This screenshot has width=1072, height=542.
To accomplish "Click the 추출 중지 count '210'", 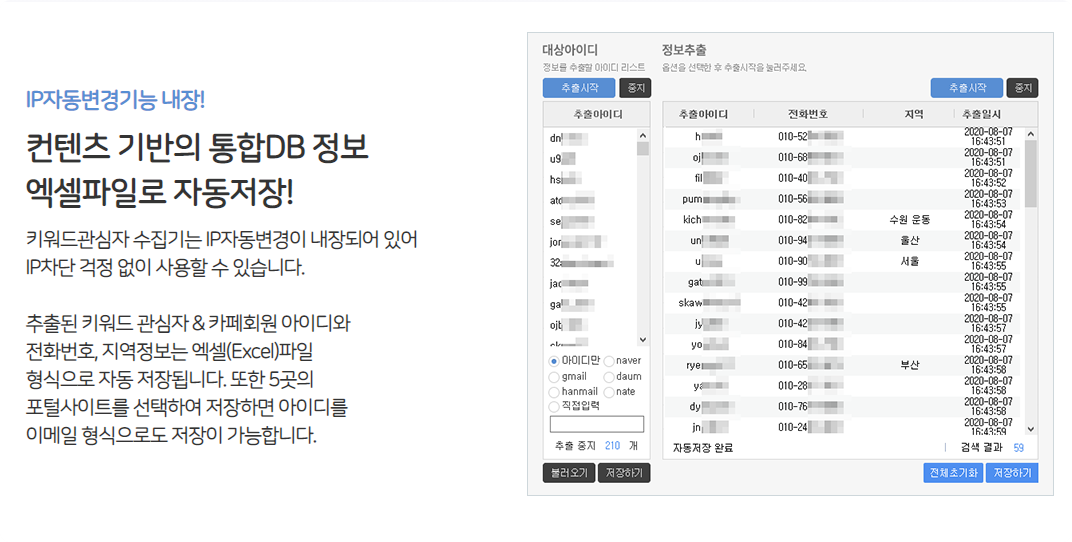I will pos(613,446).
